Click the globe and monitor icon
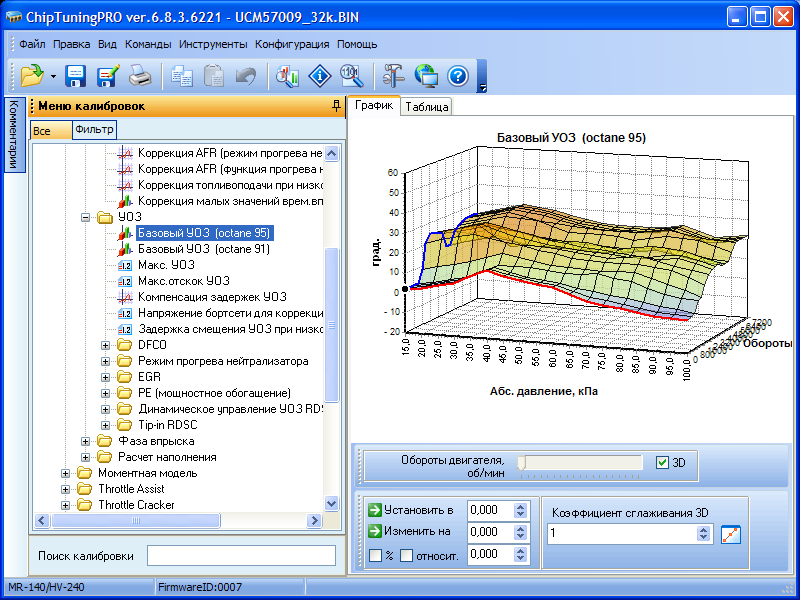This screenshot has width=800, height=600. (426, 75)
